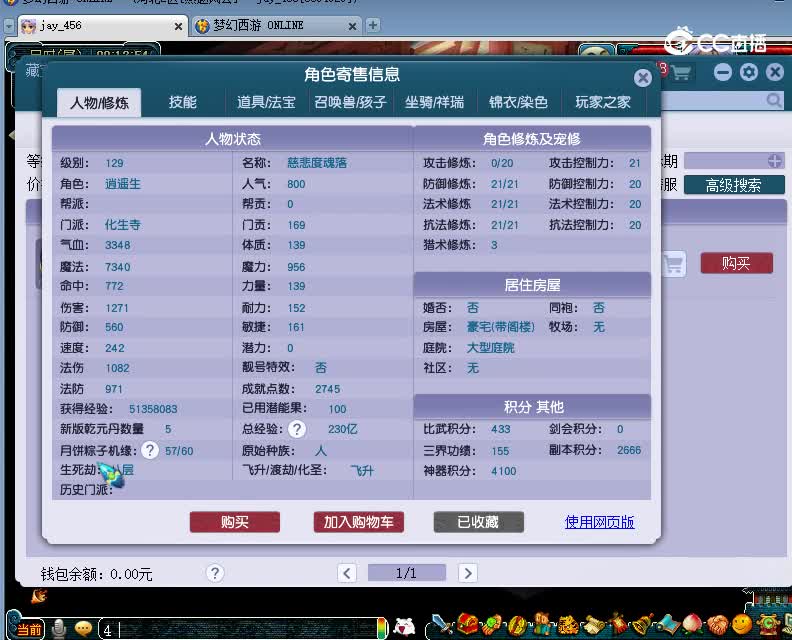
Task: Open the 召唤兽/孩子 tab
Action: click(x=350, y=103)
